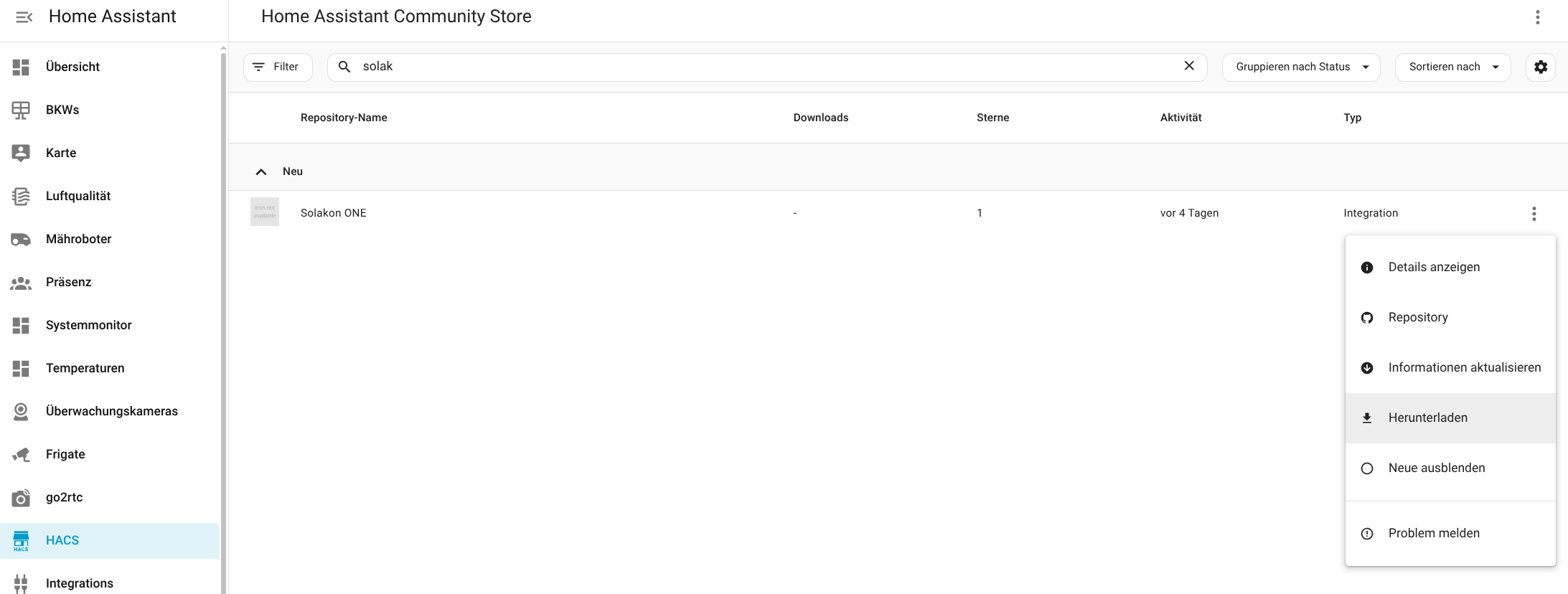The height and width of the screenshot is (594, 1568).
Task: Collapse the sidebar with the menu icon
Action: tap(24, 16)
